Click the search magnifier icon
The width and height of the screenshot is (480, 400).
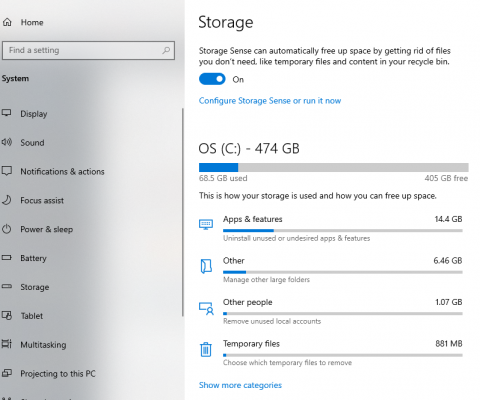[x=166, y=50]
